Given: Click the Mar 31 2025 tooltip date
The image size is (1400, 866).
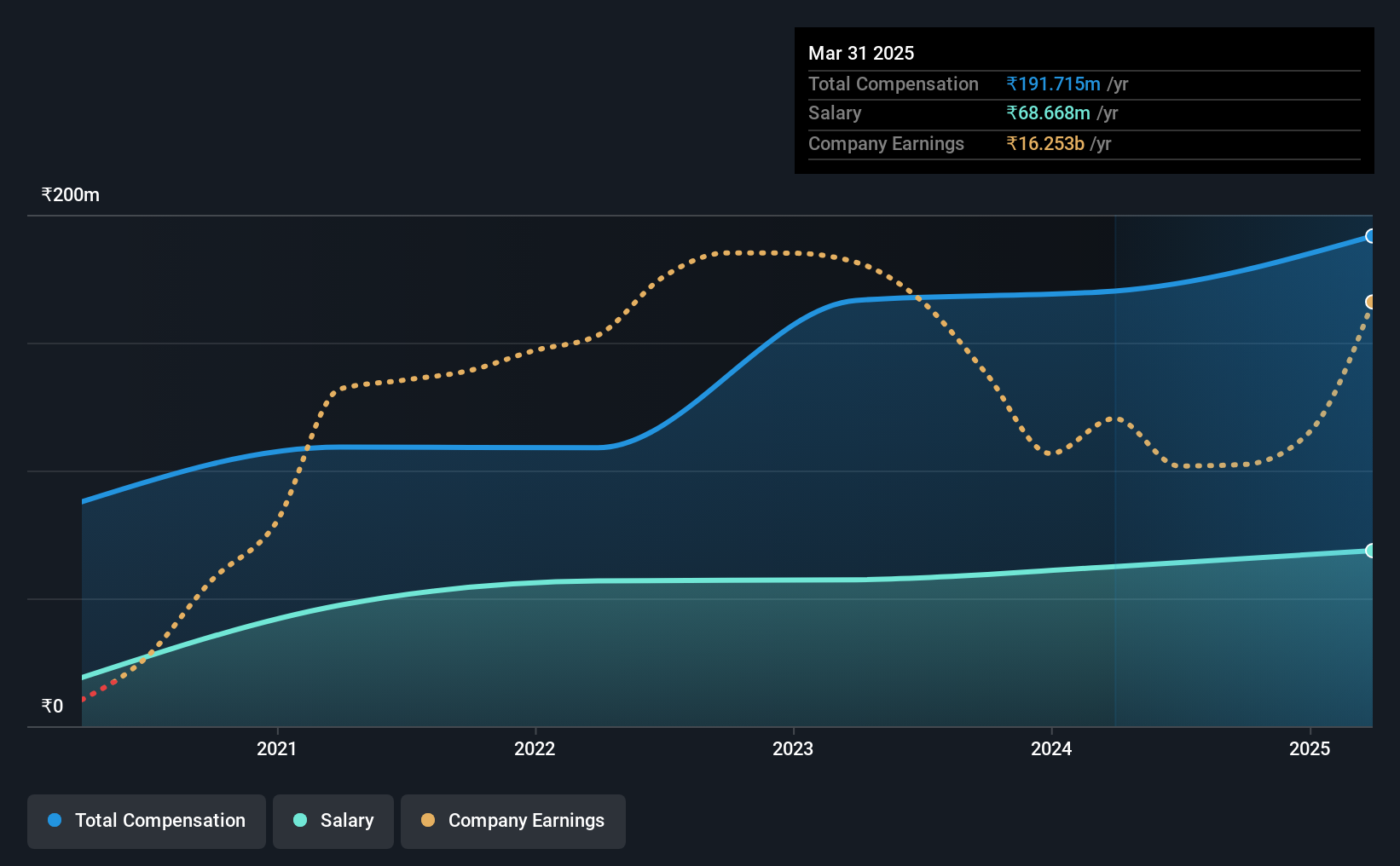Looking at the screenshot, I should [x=861, y=53].
